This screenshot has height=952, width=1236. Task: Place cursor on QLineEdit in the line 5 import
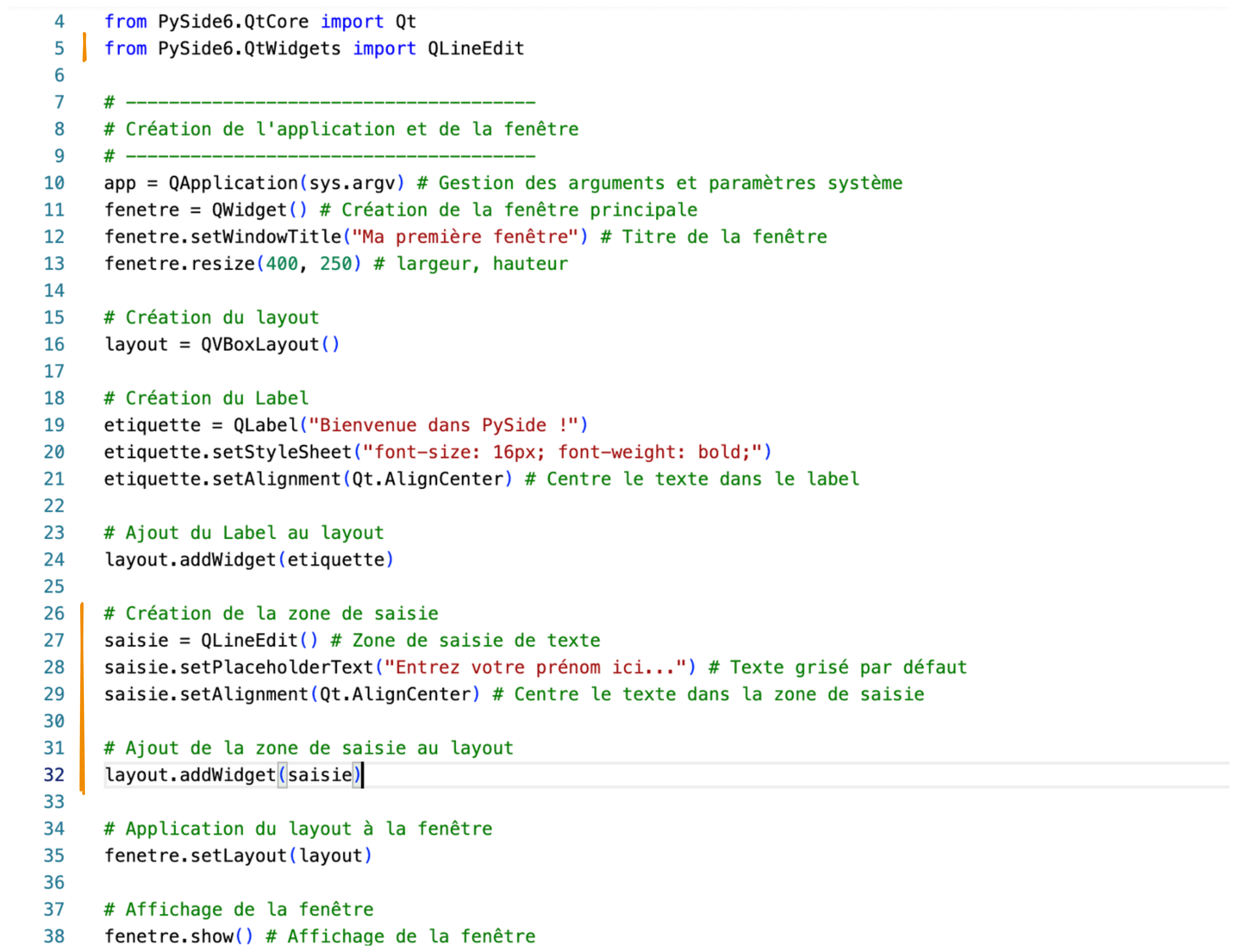(475, 48)
